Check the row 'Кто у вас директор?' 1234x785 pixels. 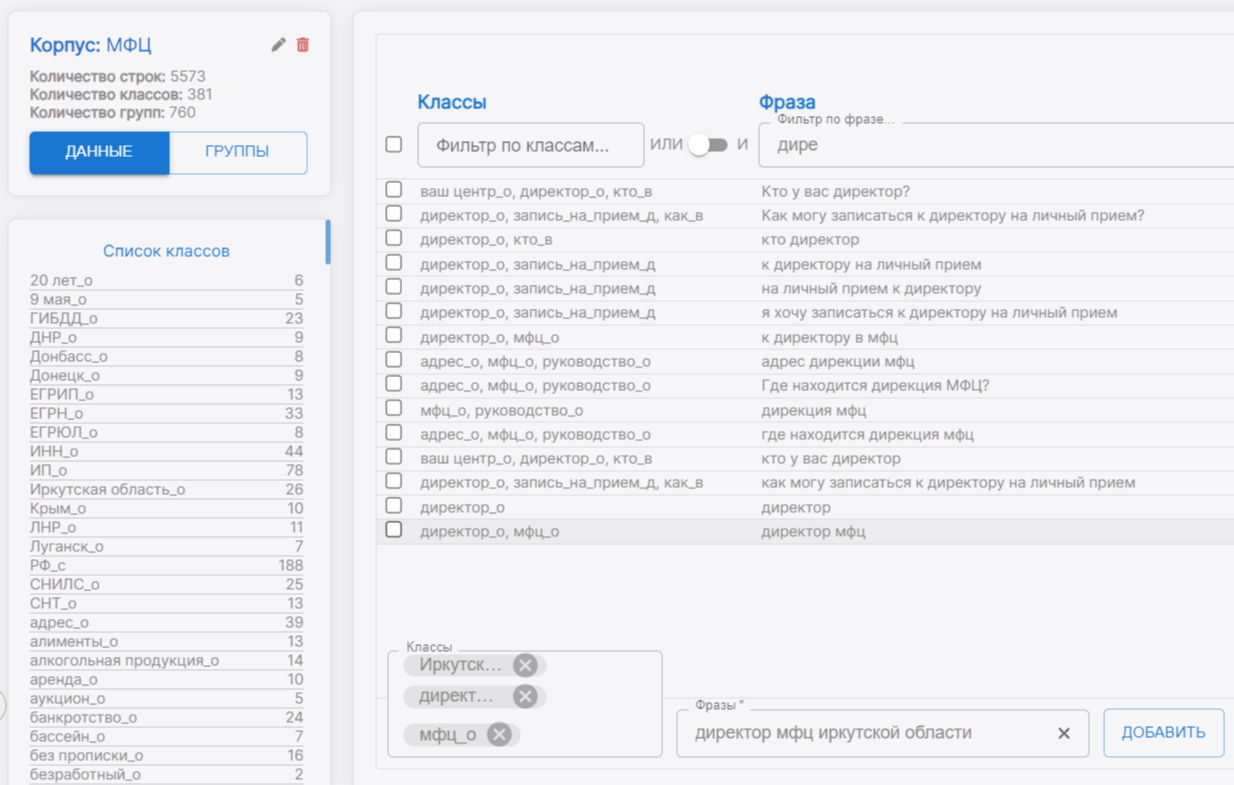pos(394,190)
